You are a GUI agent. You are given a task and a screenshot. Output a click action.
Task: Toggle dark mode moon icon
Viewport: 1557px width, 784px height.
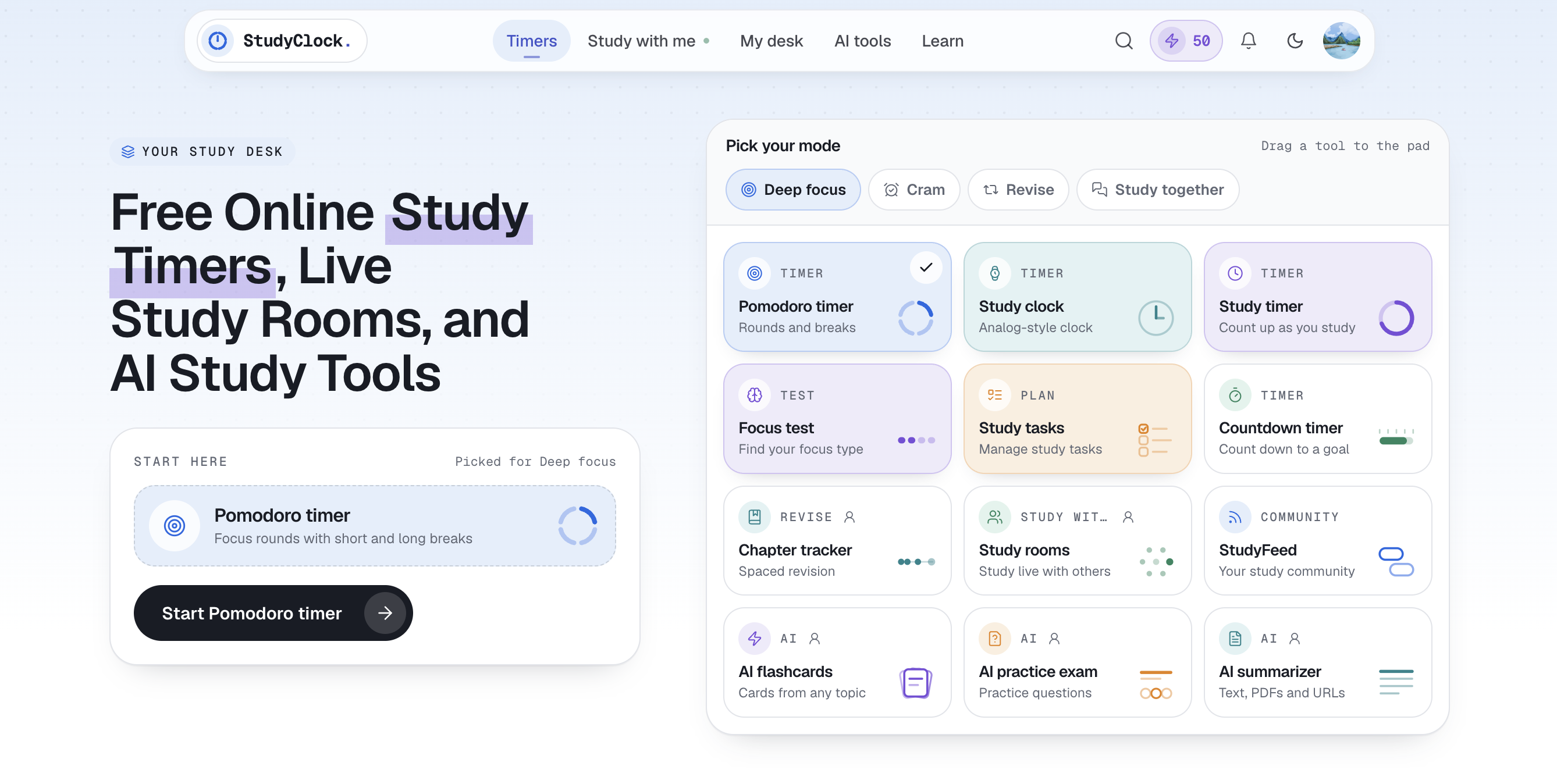[1295, 41]
